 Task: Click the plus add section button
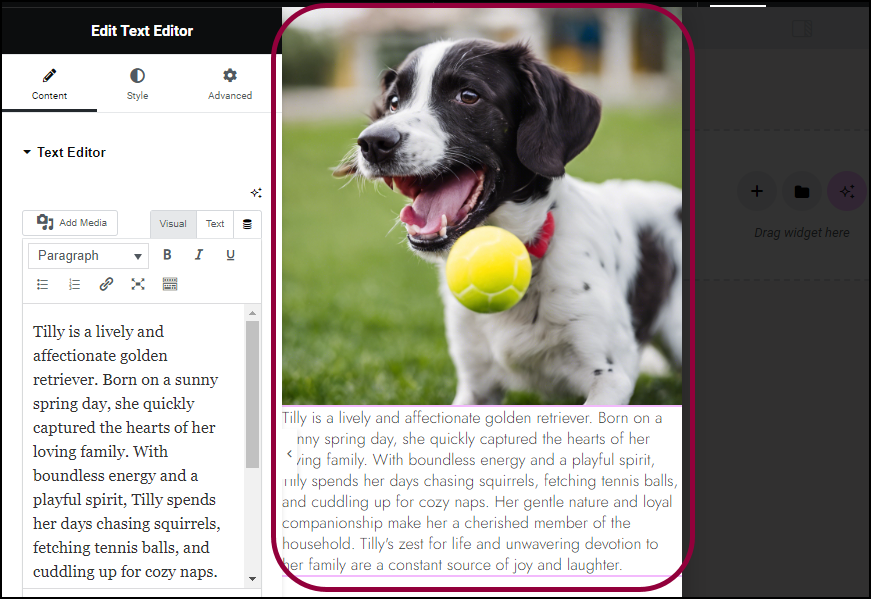pos(757,192)
